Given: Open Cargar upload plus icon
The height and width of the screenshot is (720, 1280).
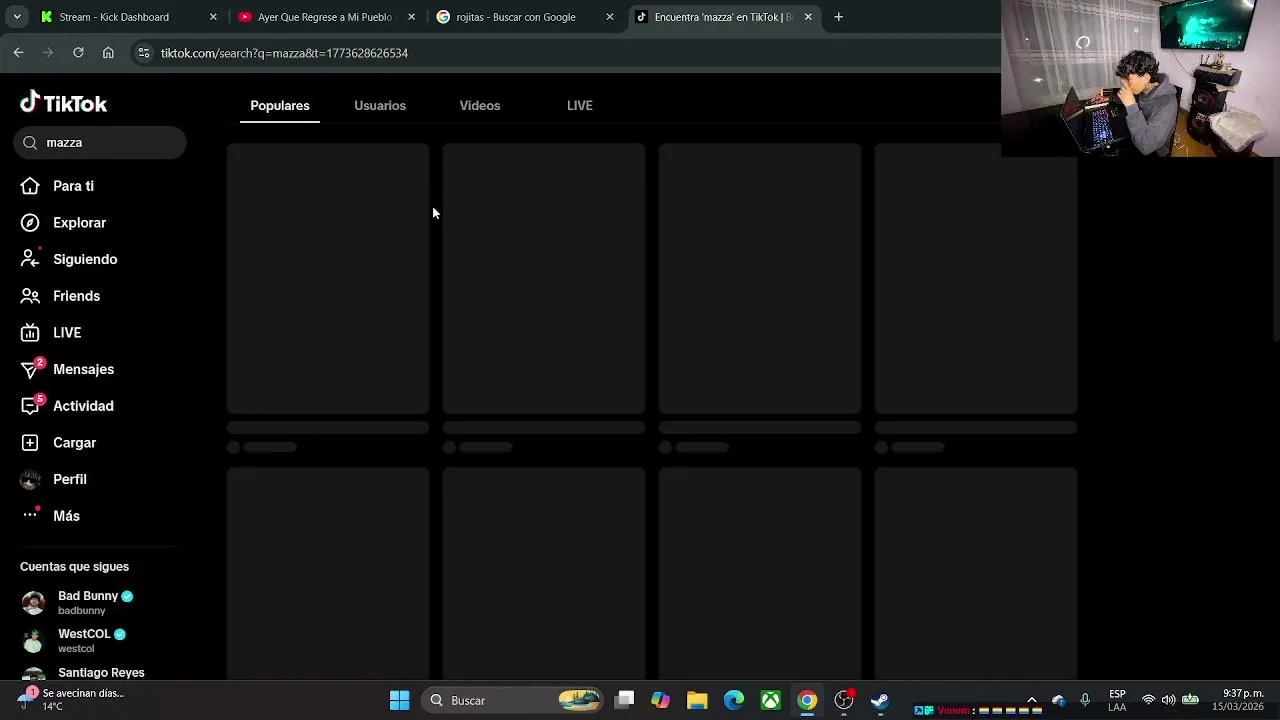Looking at the screenshot, I should click(x=30, y=443).
